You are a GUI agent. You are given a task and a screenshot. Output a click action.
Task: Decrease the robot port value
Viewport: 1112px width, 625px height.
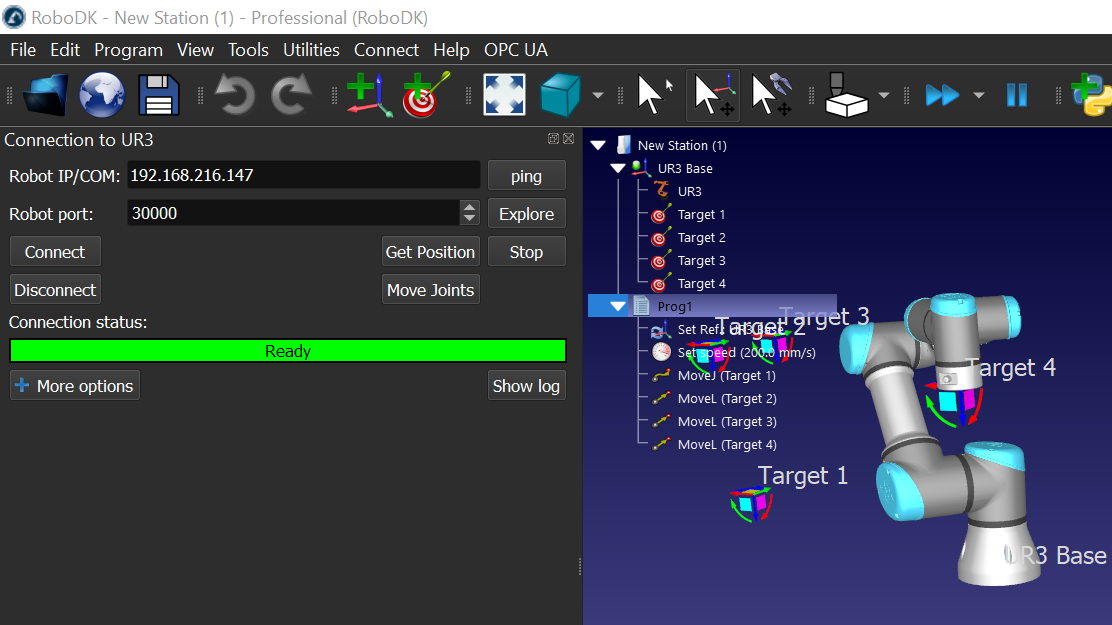pyautogui.click(x=469, y=219)
